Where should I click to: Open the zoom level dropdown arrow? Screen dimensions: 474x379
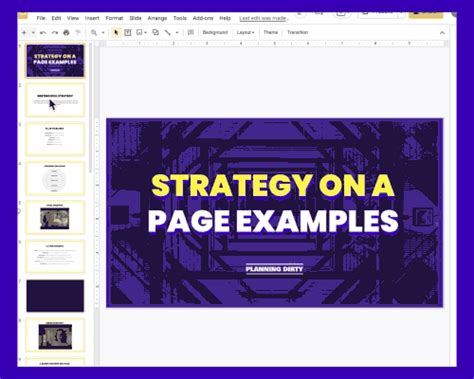coord(103,33)
